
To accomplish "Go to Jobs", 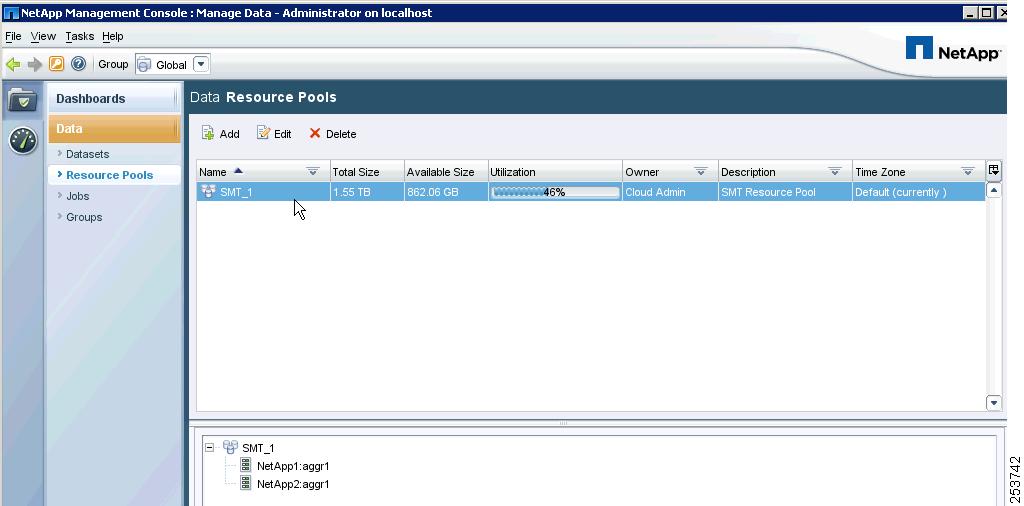I will point(78,196).
